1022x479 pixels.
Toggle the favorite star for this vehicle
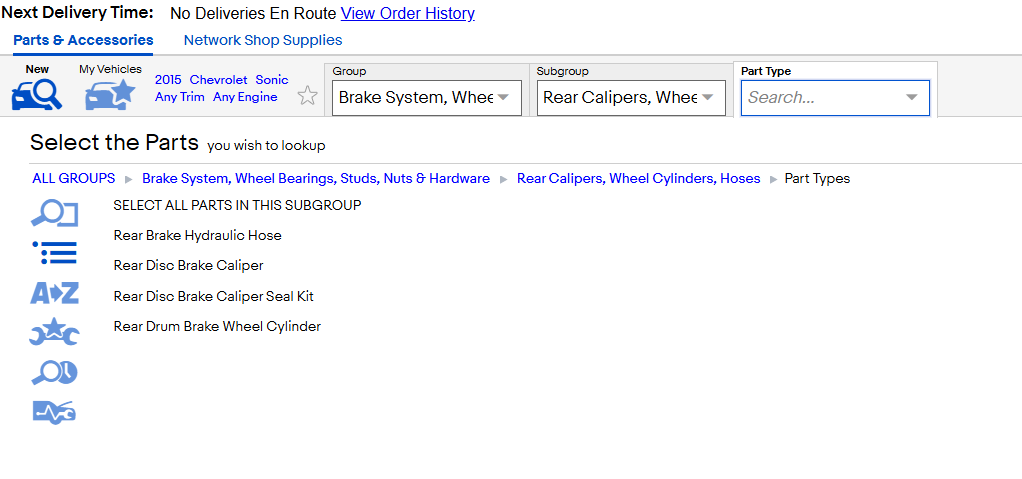308,96
